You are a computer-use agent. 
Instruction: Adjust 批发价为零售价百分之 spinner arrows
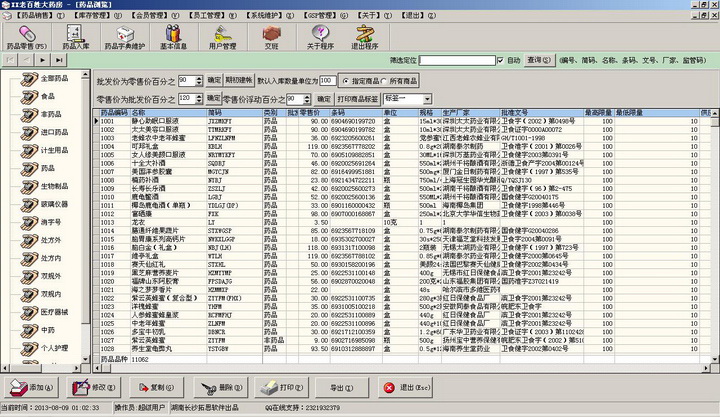tap(199, 81)
